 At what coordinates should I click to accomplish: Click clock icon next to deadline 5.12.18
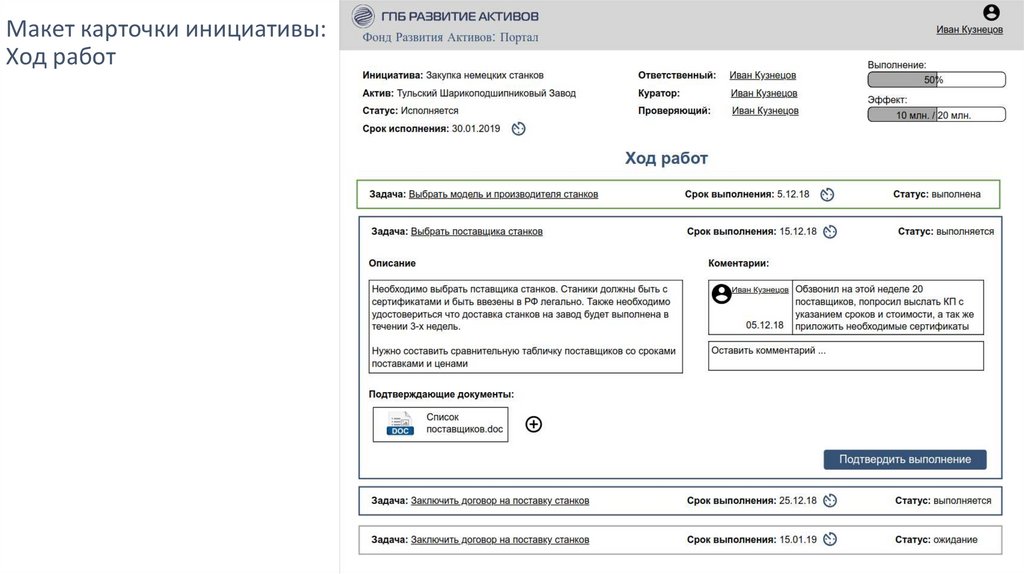tap(827, 195)
